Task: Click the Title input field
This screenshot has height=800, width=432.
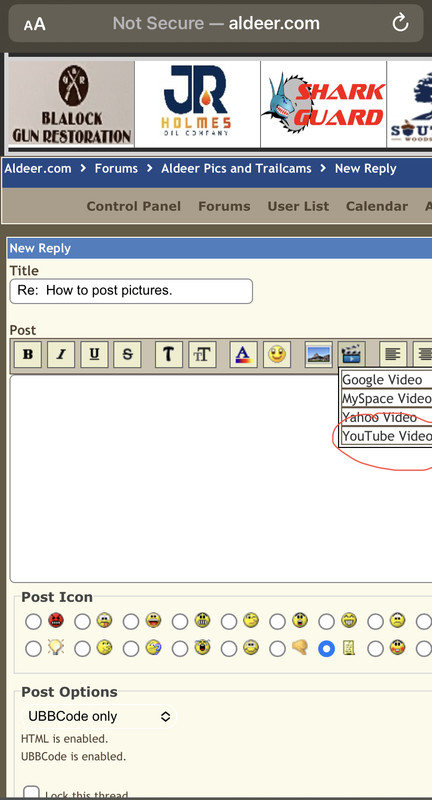Action: click(x=131, y=291)
